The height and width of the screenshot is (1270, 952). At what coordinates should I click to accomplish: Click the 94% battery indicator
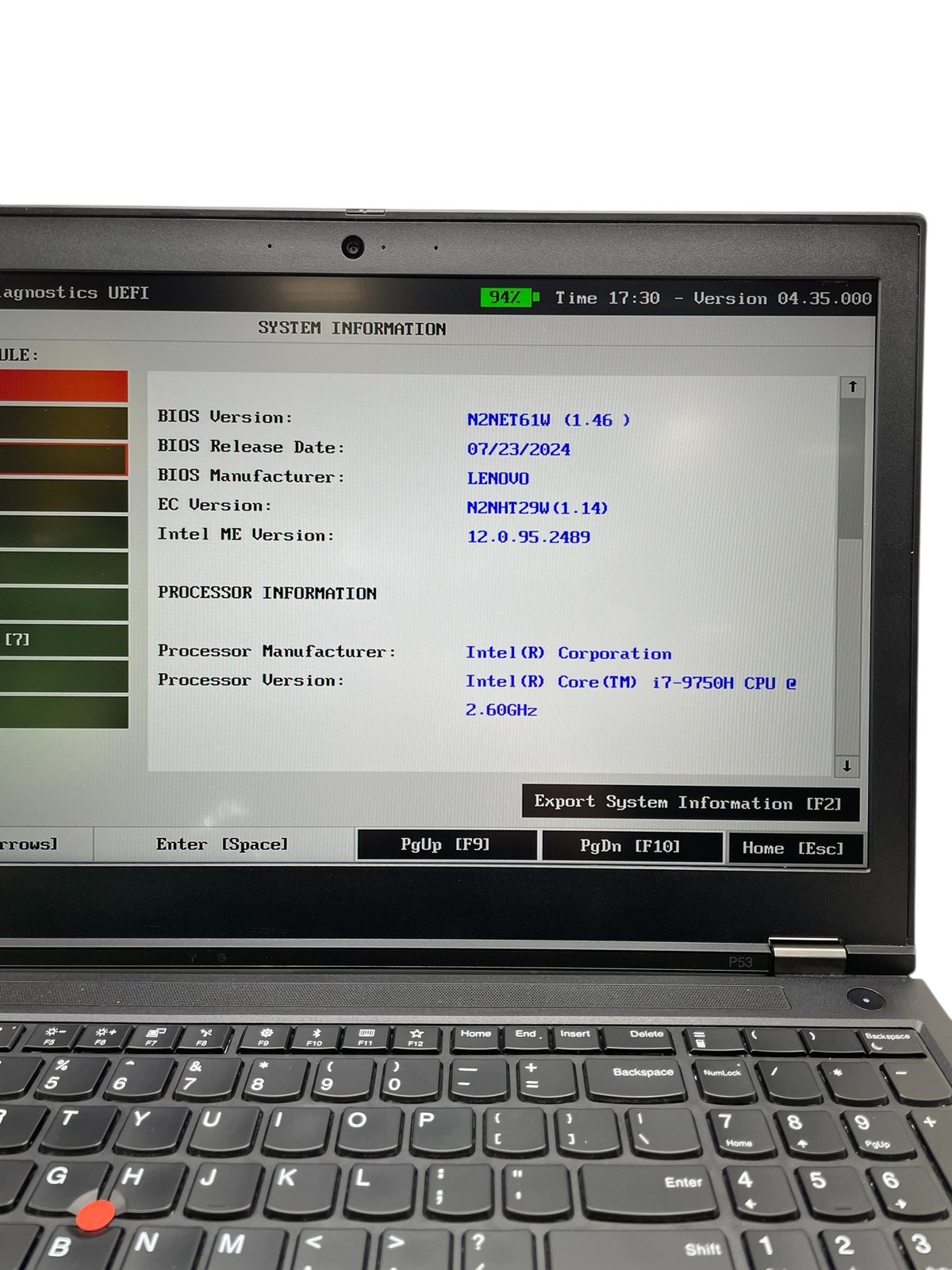[510, 298]
